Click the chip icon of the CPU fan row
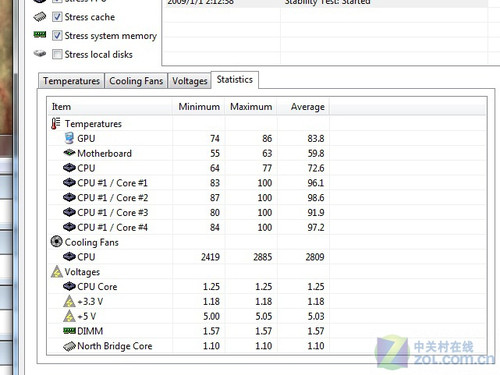500x375 pixels. point(69,257)
